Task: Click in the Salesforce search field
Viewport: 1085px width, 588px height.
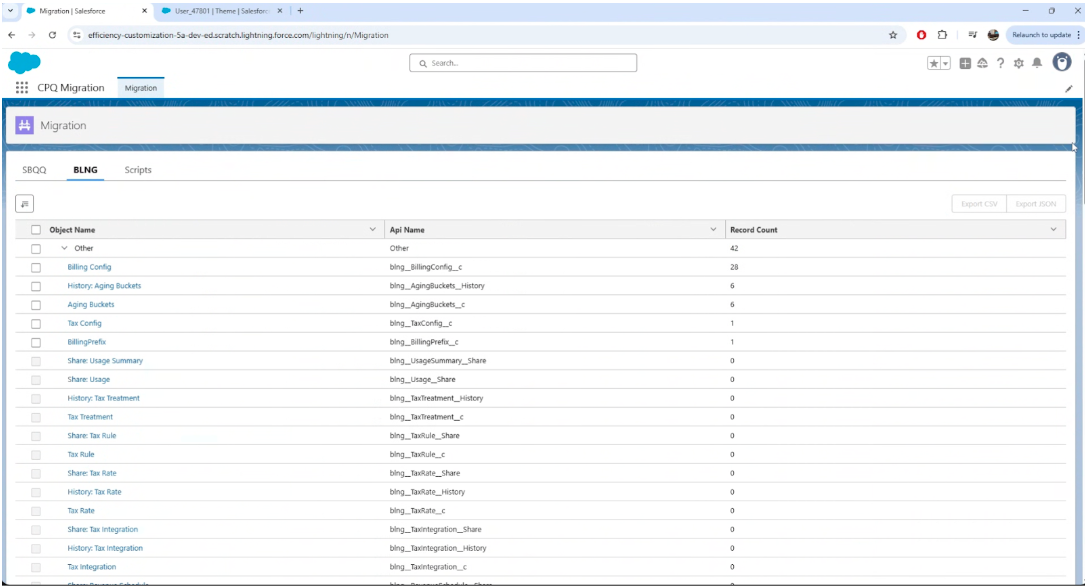Action: click(523, 63)
